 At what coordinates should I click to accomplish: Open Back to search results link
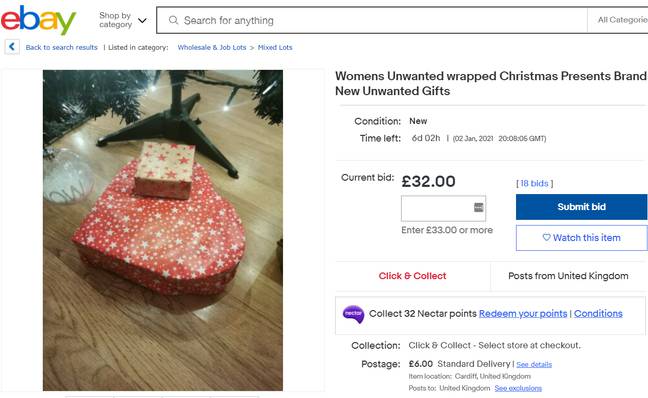tap(62, 48)
